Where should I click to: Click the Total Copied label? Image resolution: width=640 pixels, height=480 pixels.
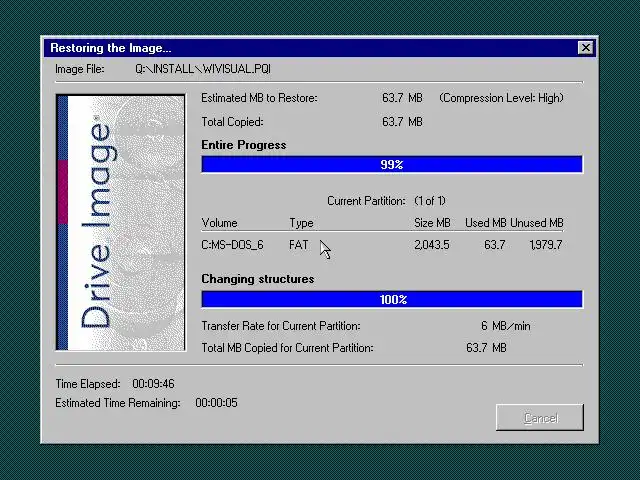[232, 122]
